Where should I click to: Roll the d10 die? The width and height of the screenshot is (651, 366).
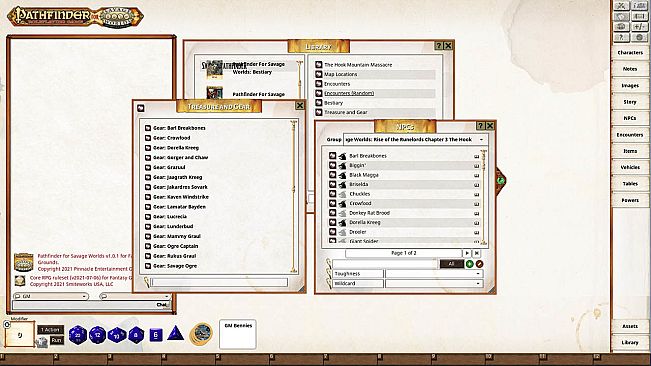pos(117,335)
